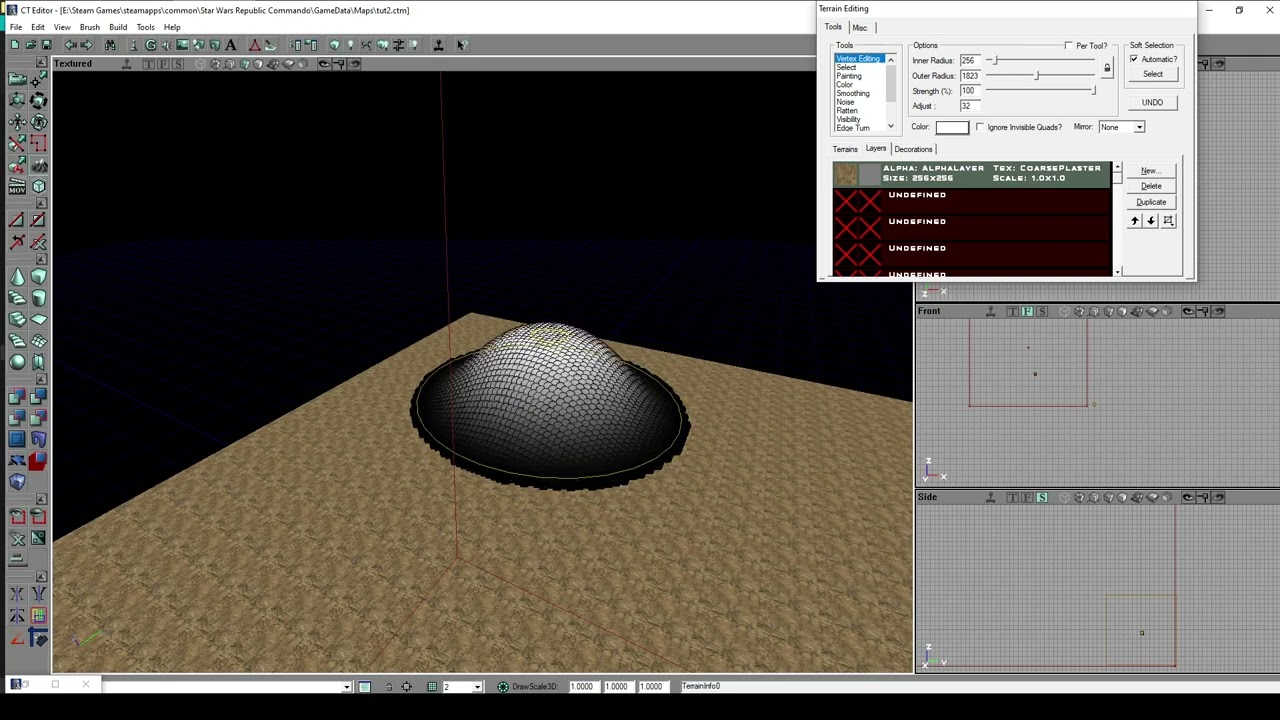
Task: Select the AlphaLayer CoarsePlaster layer row
Action: (x=972, y=174)
